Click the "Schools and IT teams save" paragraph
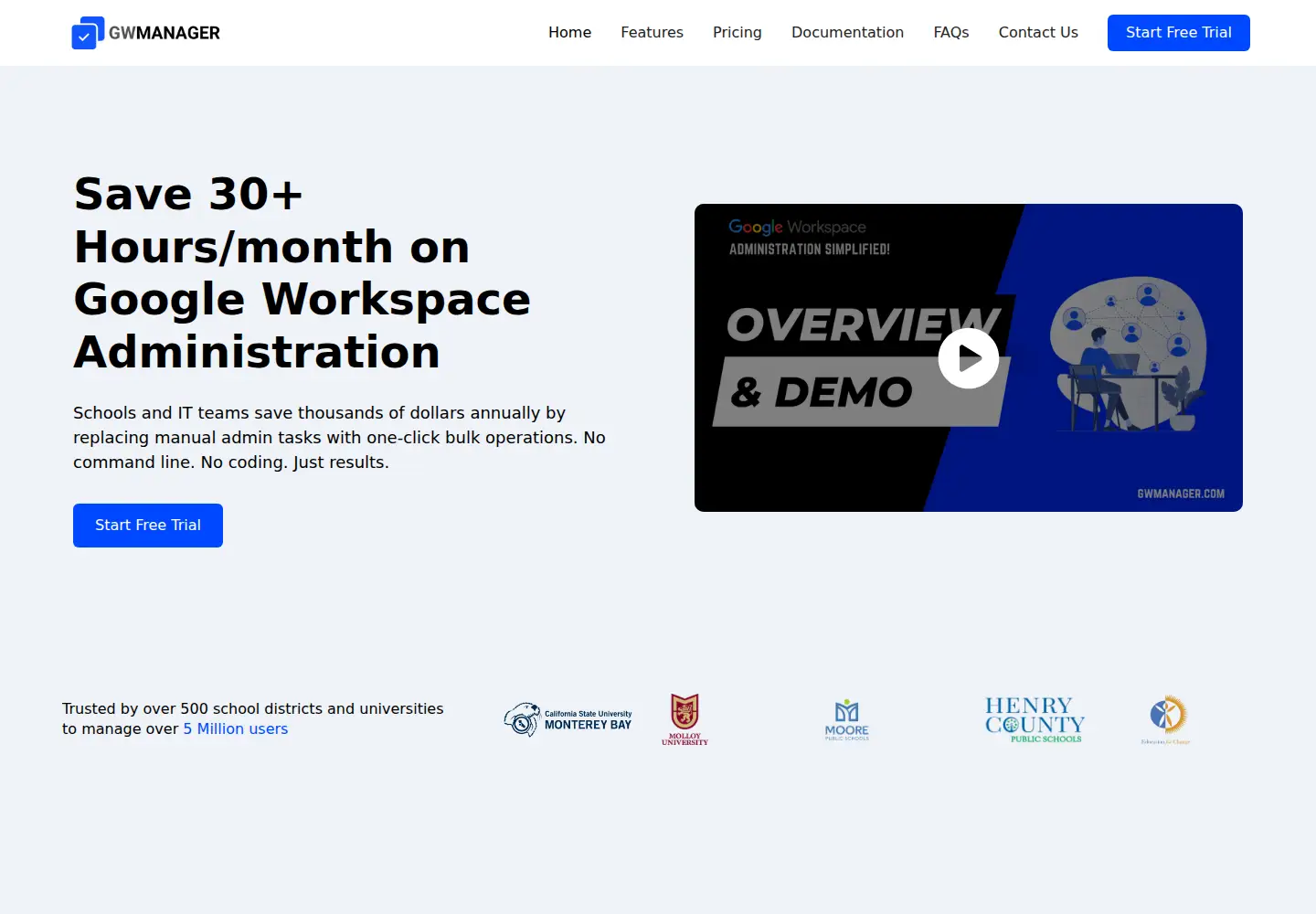Screen dimensions: 1316x914 coord(339,438)
